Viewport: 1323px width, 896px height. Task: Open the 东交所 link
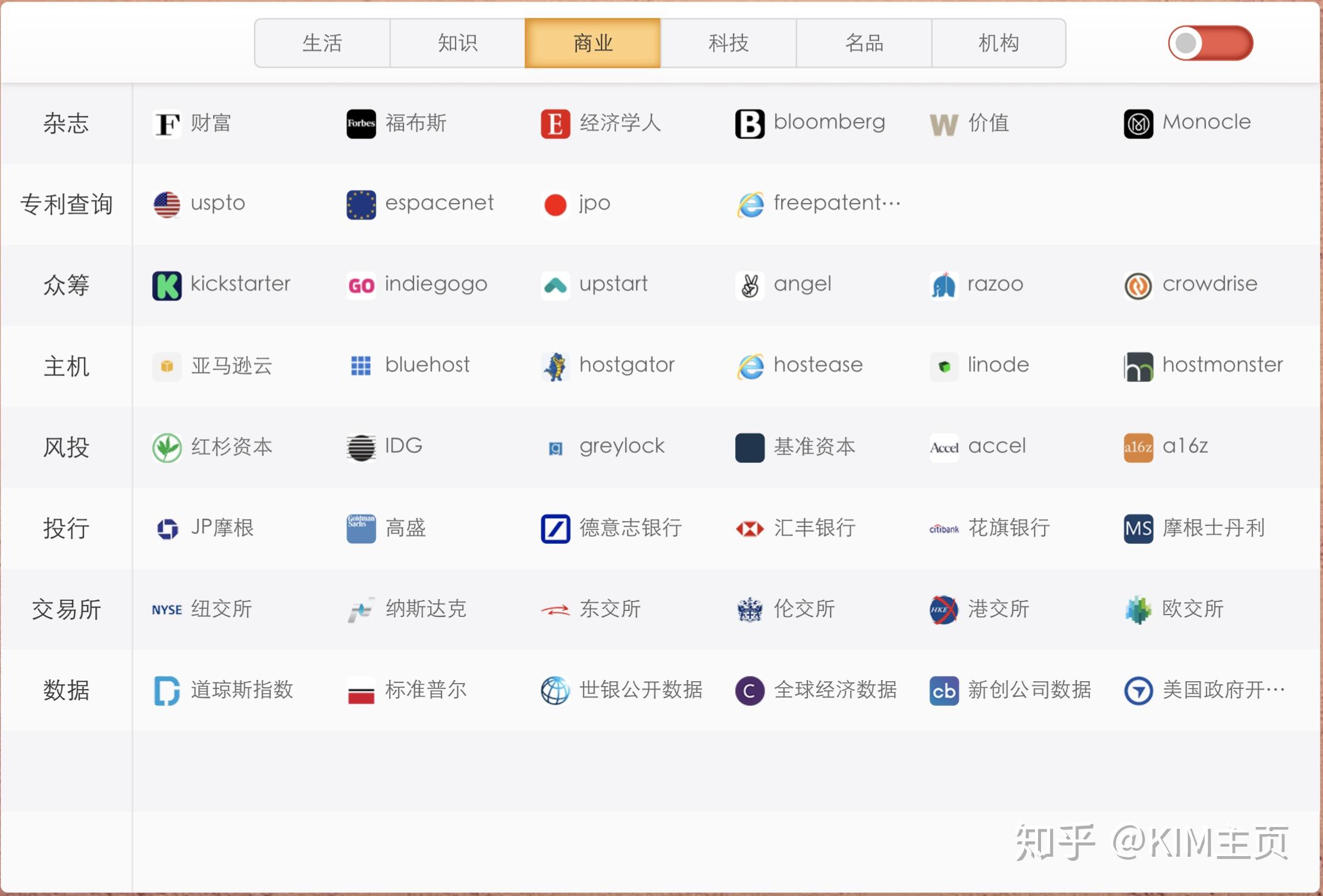coord(610,609)
